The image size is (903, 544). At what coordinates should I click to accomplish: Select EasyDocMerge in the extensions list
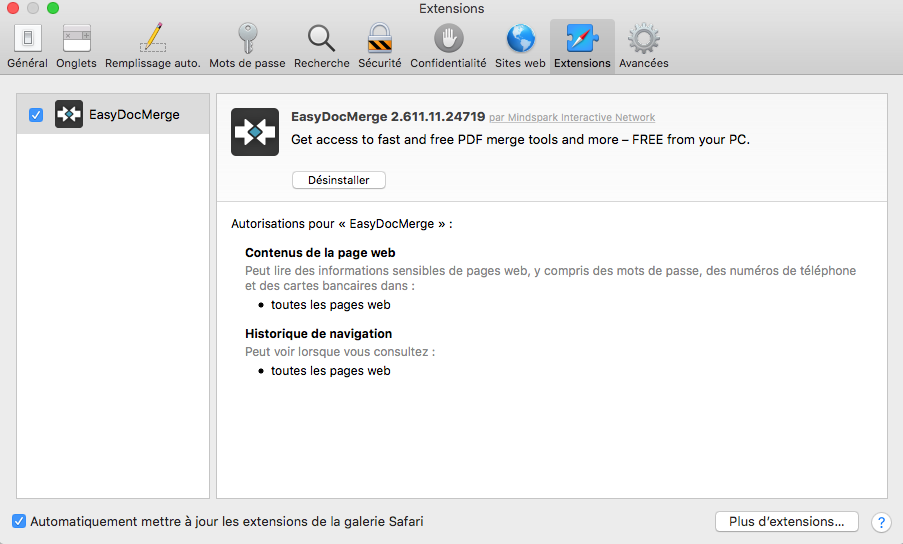(113, 114)
